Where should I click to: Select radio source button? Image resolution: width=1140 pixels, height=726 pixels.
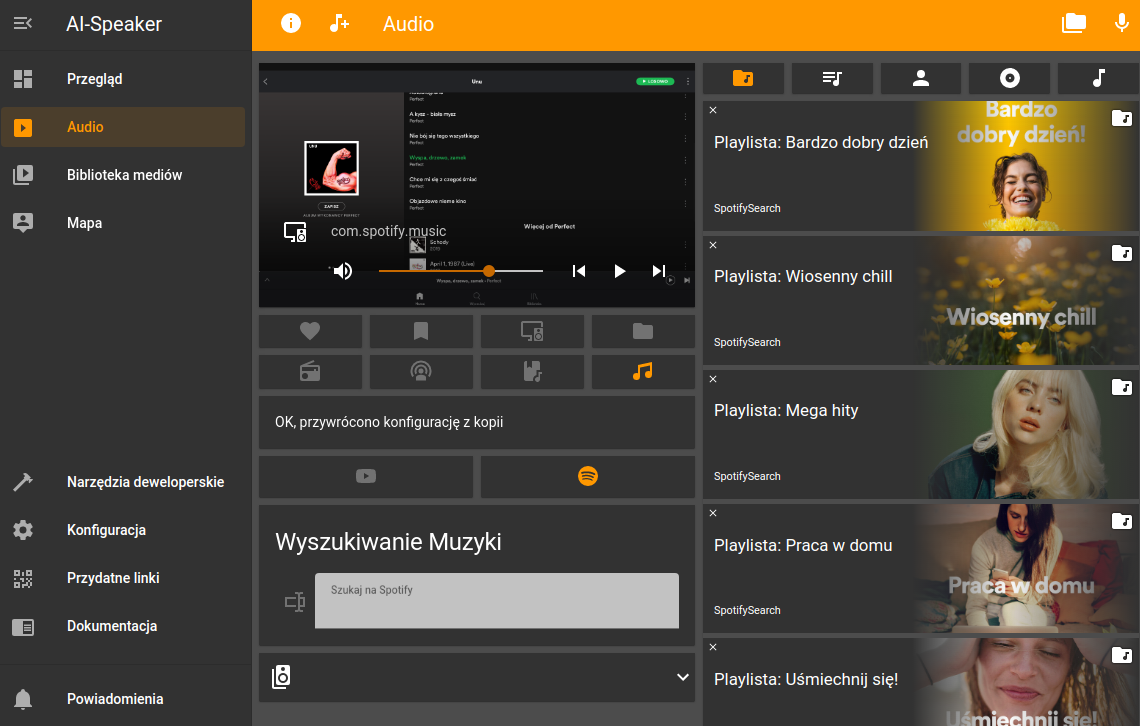pyautogui.click(x=310, y=372)
